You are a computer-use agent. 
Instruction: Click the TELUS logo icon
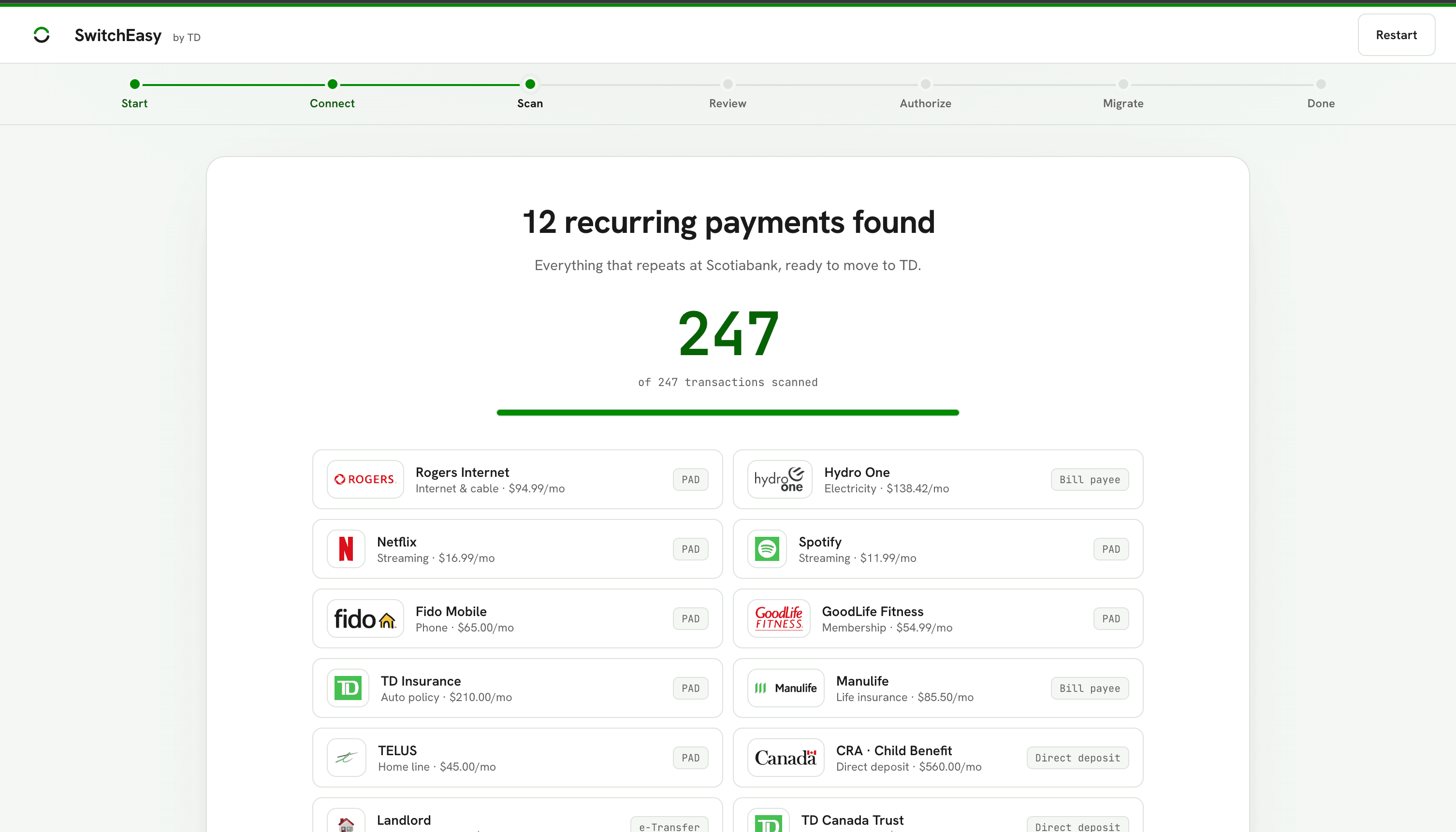click(x=347, y=758)
